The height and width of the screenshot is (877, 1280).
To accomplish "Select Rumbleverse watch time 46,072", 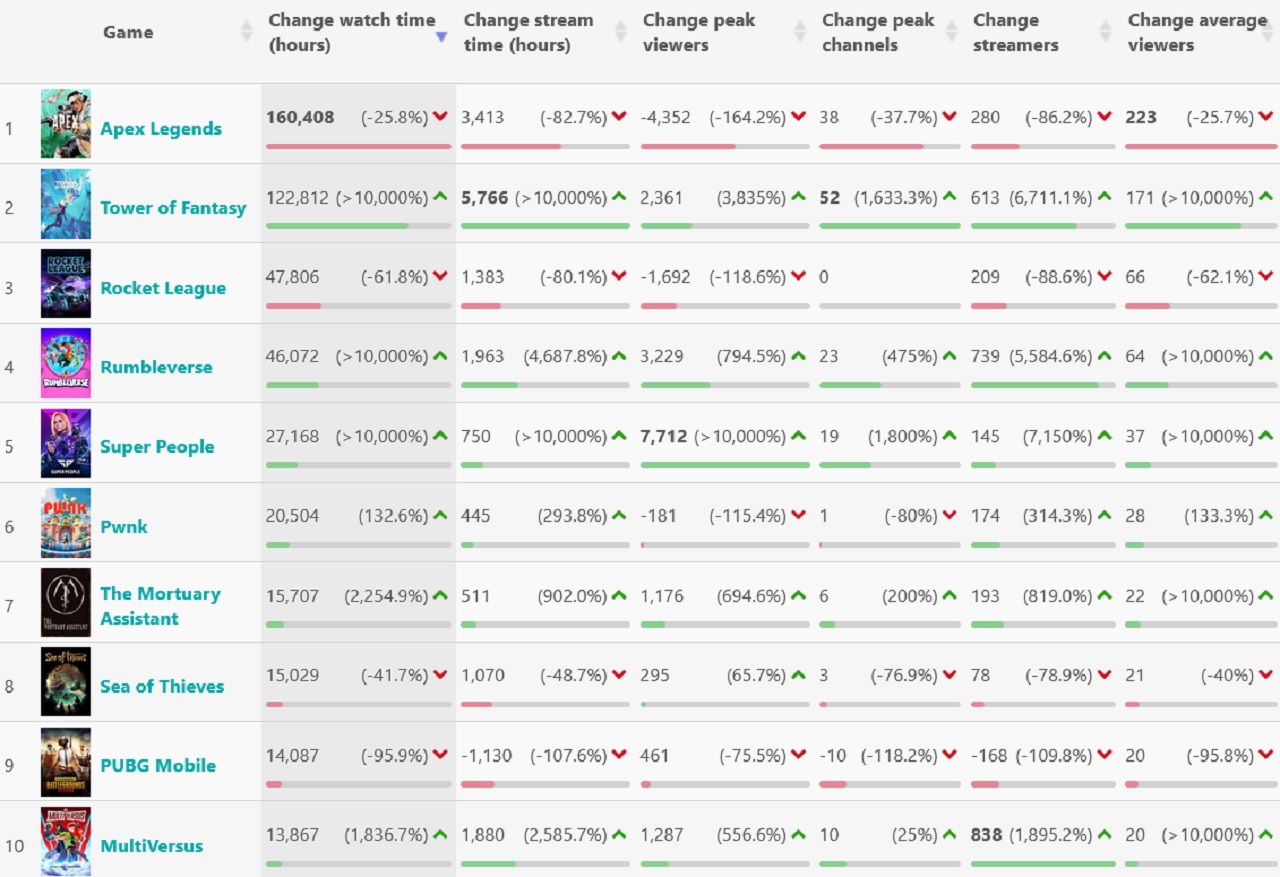I will pyautogui.click(x=292, y=356).
